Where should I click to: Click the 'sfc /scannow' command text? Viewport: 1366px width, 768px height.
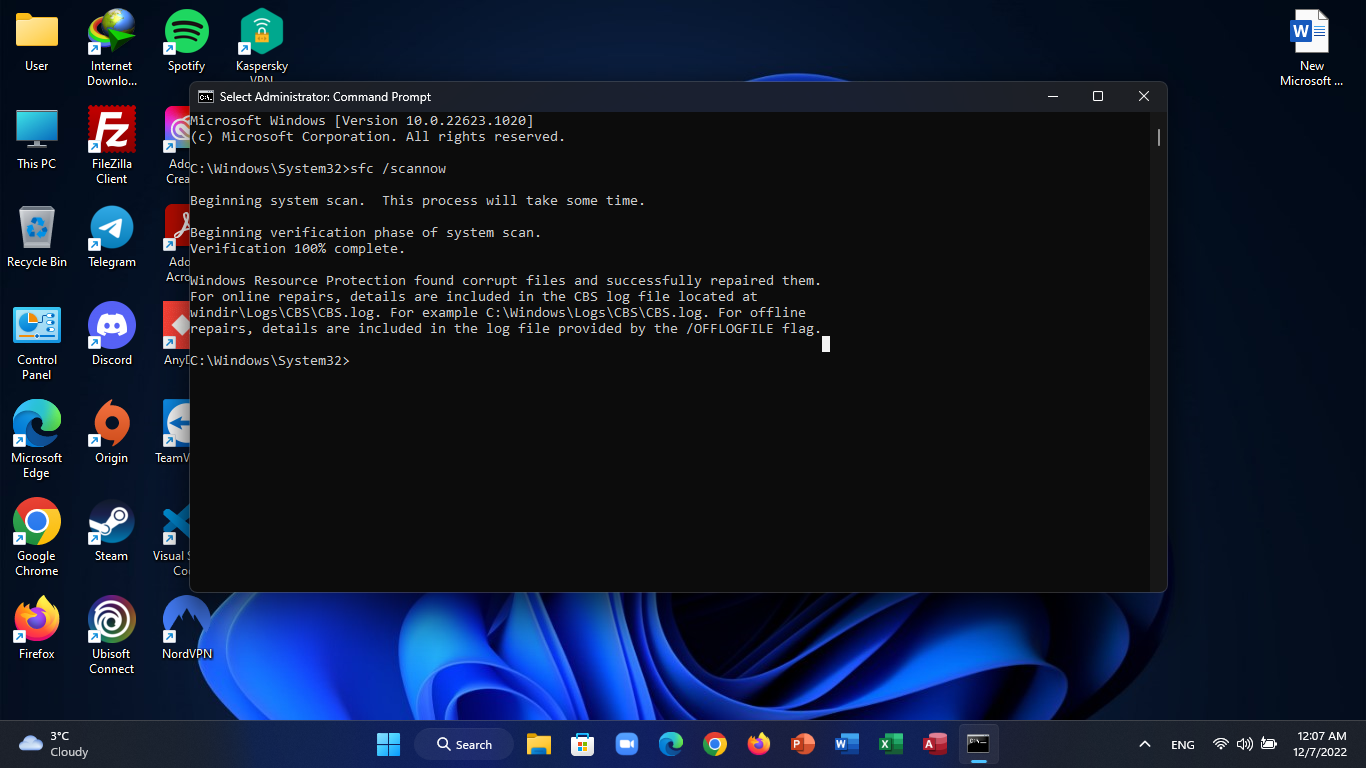398,169
